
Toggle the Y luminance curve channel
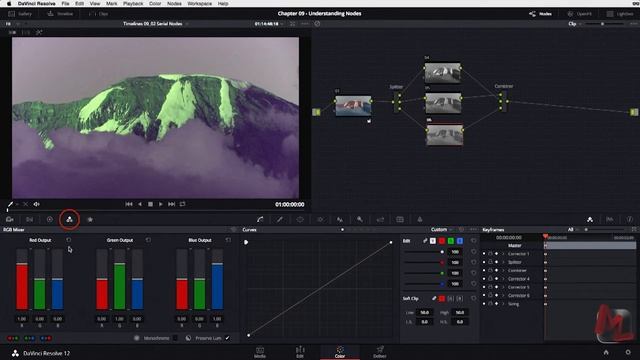tap(433, 241)
